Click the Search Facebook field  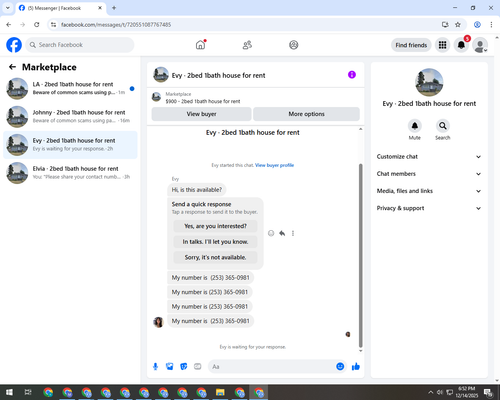[x=80, y=45]
